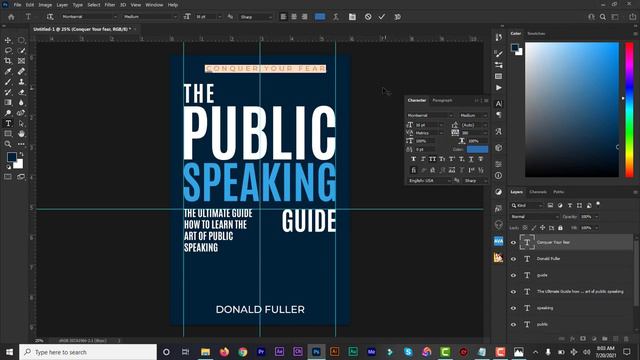
Task: Toggle Underline in Character panel
Action: 471,159
